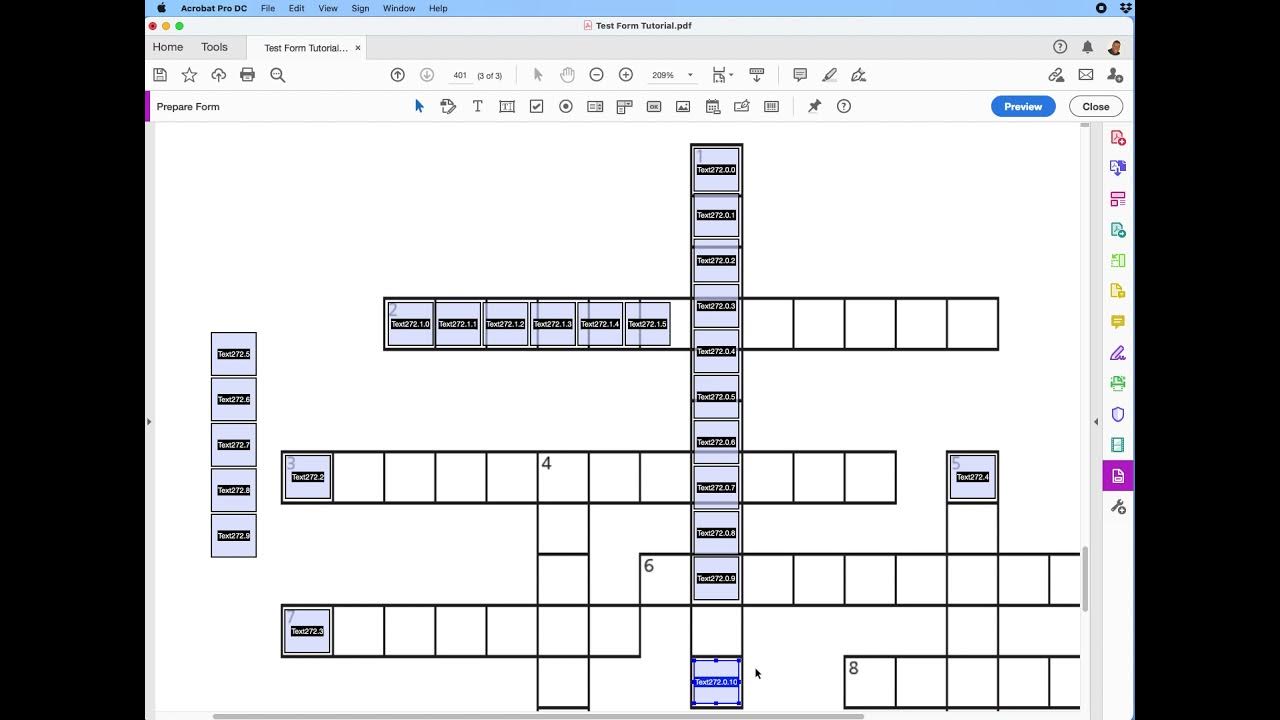Open Export PDF tool in sidebar
The image size is (1280, 720).
[1118, 168]
